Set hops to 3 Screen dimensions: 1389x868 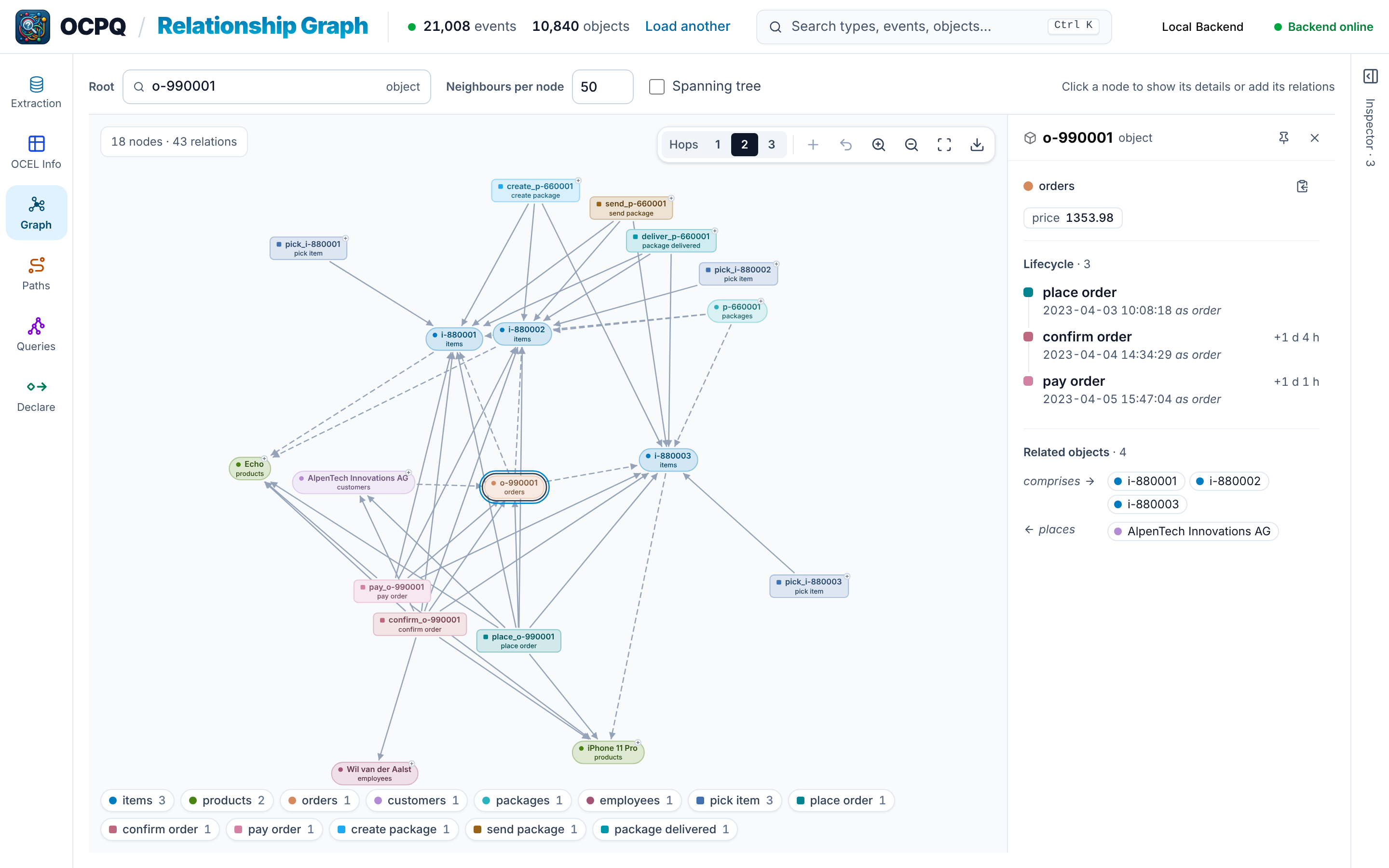pos(771,145)
